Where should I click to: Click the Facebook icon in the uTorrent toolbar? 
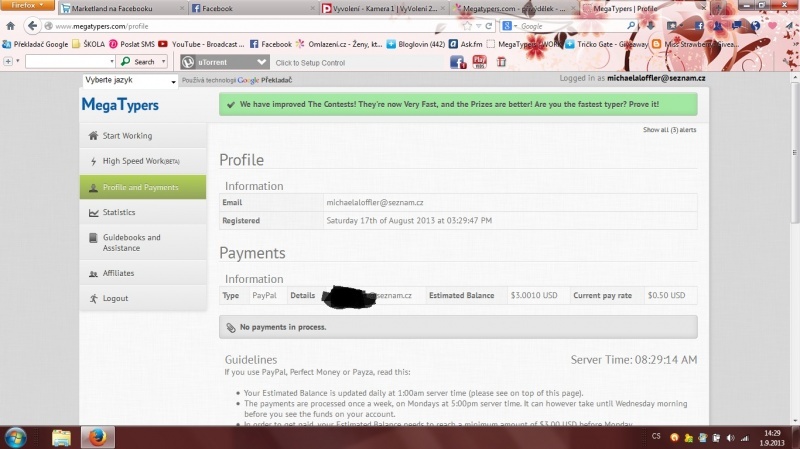[x=458, y=62]
